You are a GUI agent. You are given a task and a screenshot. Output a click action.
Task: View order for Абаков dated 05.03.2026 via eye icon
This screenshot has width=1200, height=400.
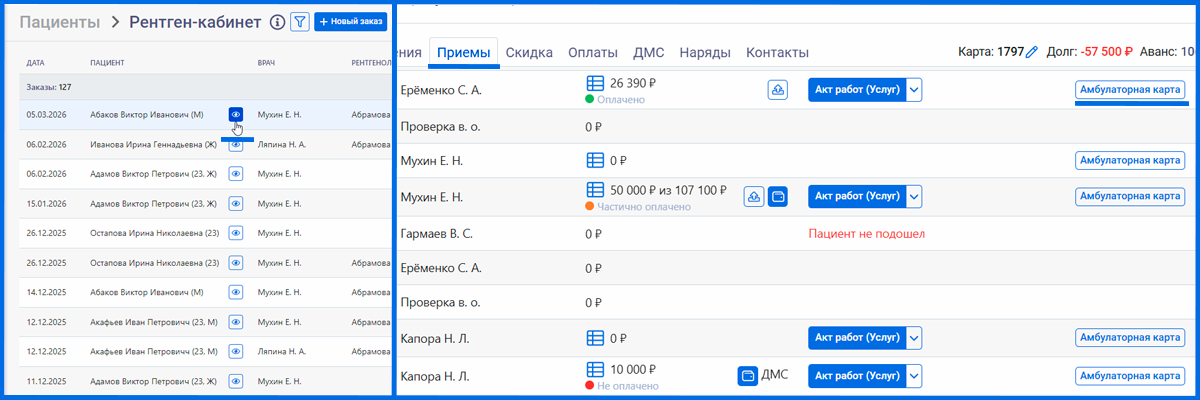[x=236, y=115]
